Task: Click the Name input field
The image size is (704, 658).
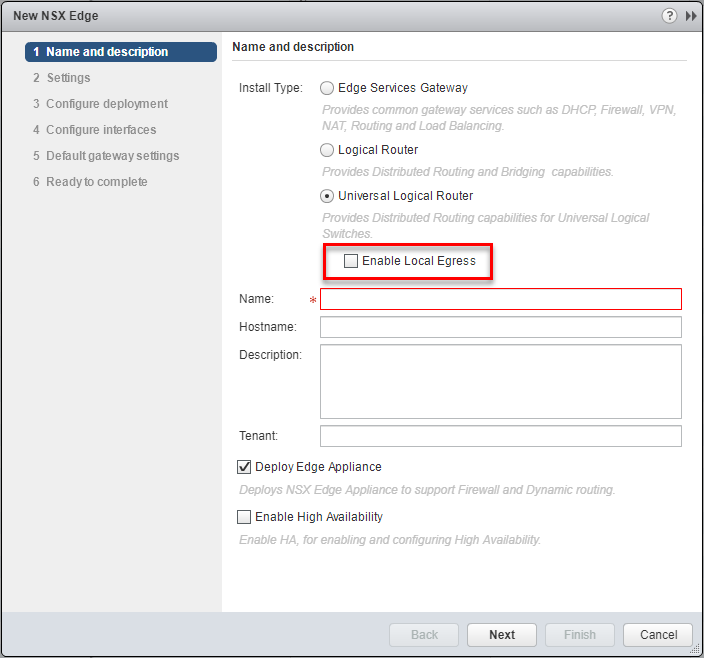Action: pyautogui.click(x=500, y=299)
